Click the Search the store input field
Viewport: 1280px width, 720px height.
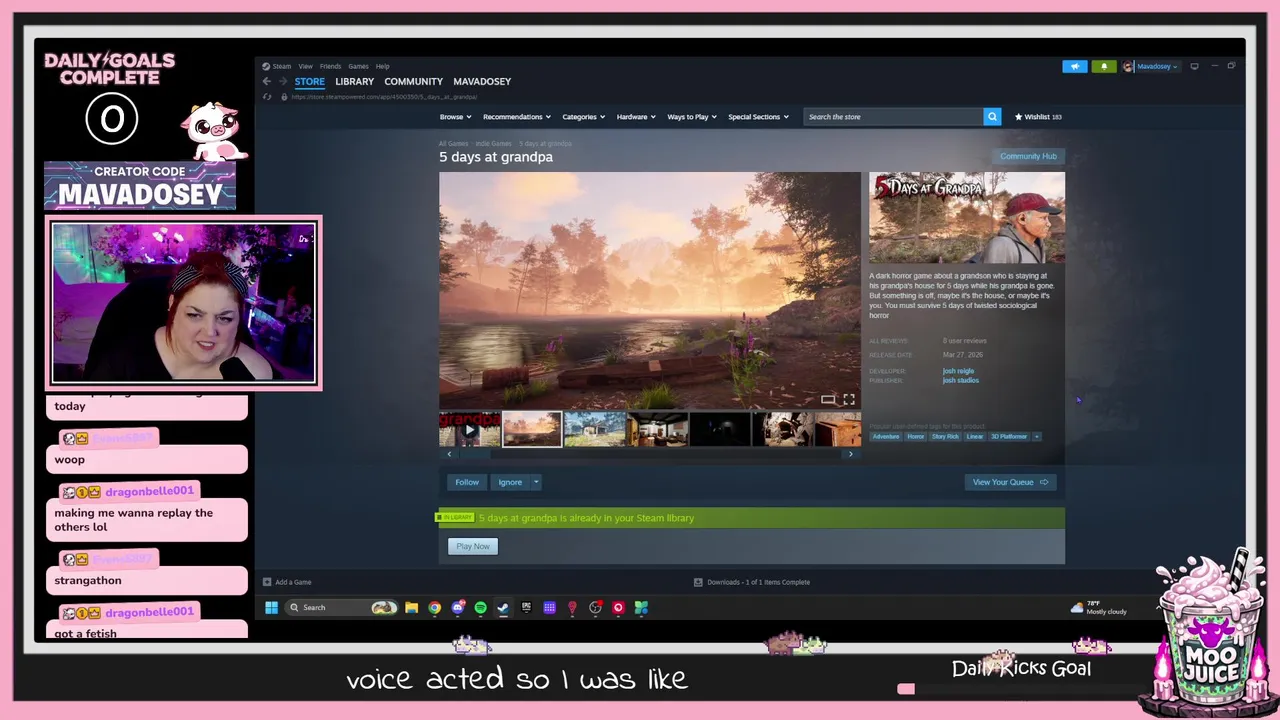pos(894,117)
